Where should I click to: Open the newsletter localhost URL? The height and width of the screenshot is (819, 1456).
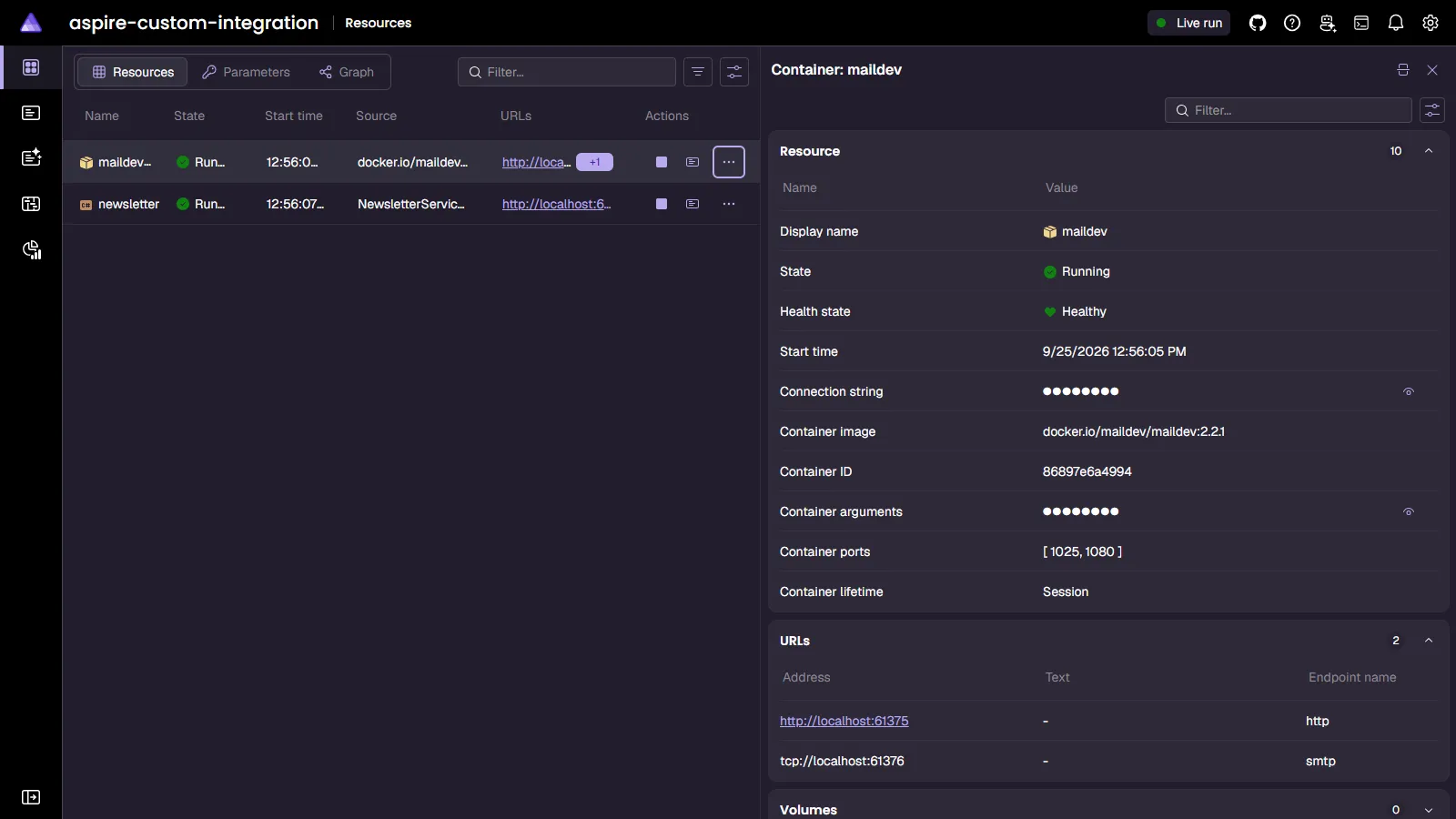556,204
